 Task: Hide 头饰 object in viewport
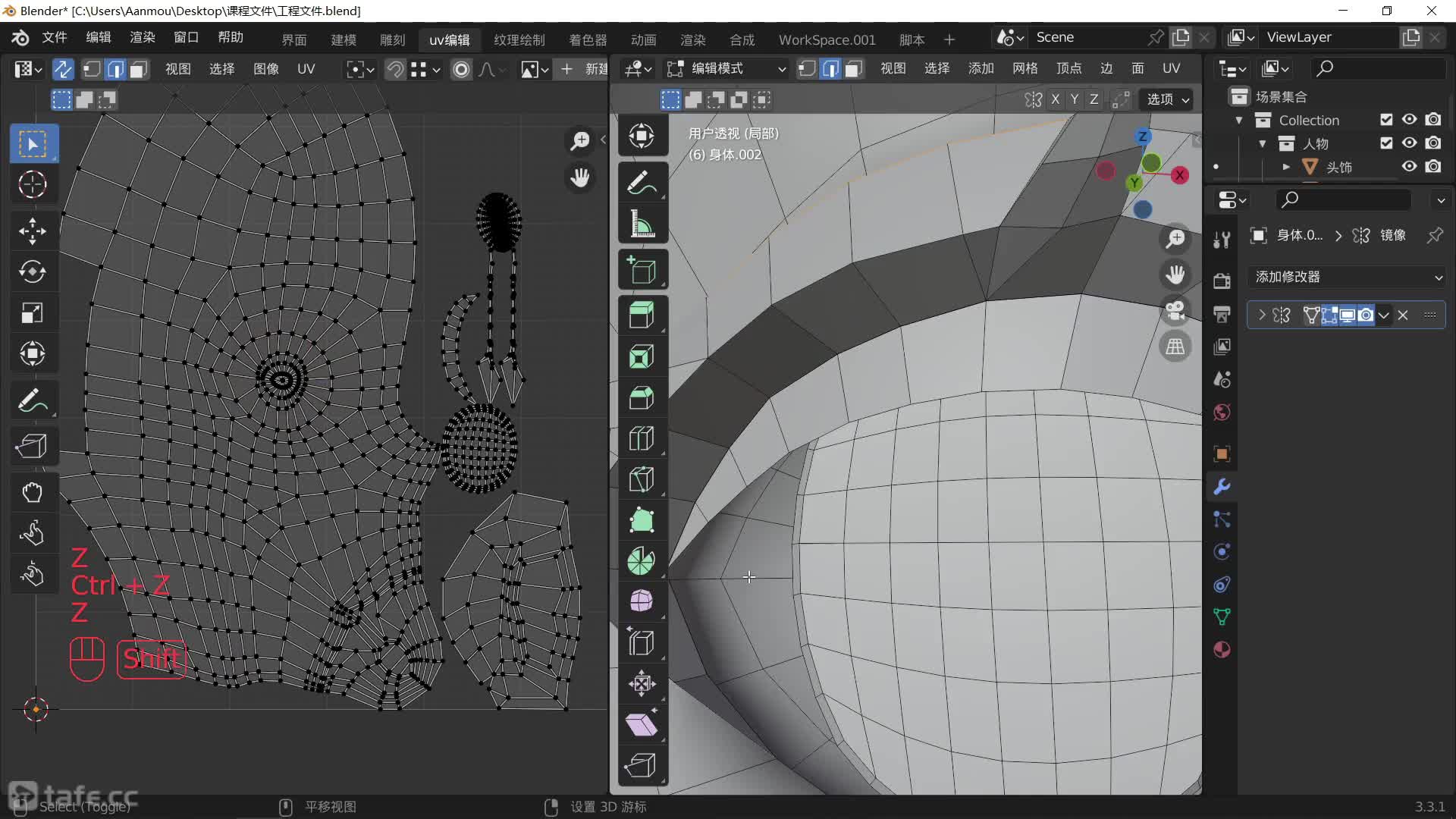[1410, 166]
